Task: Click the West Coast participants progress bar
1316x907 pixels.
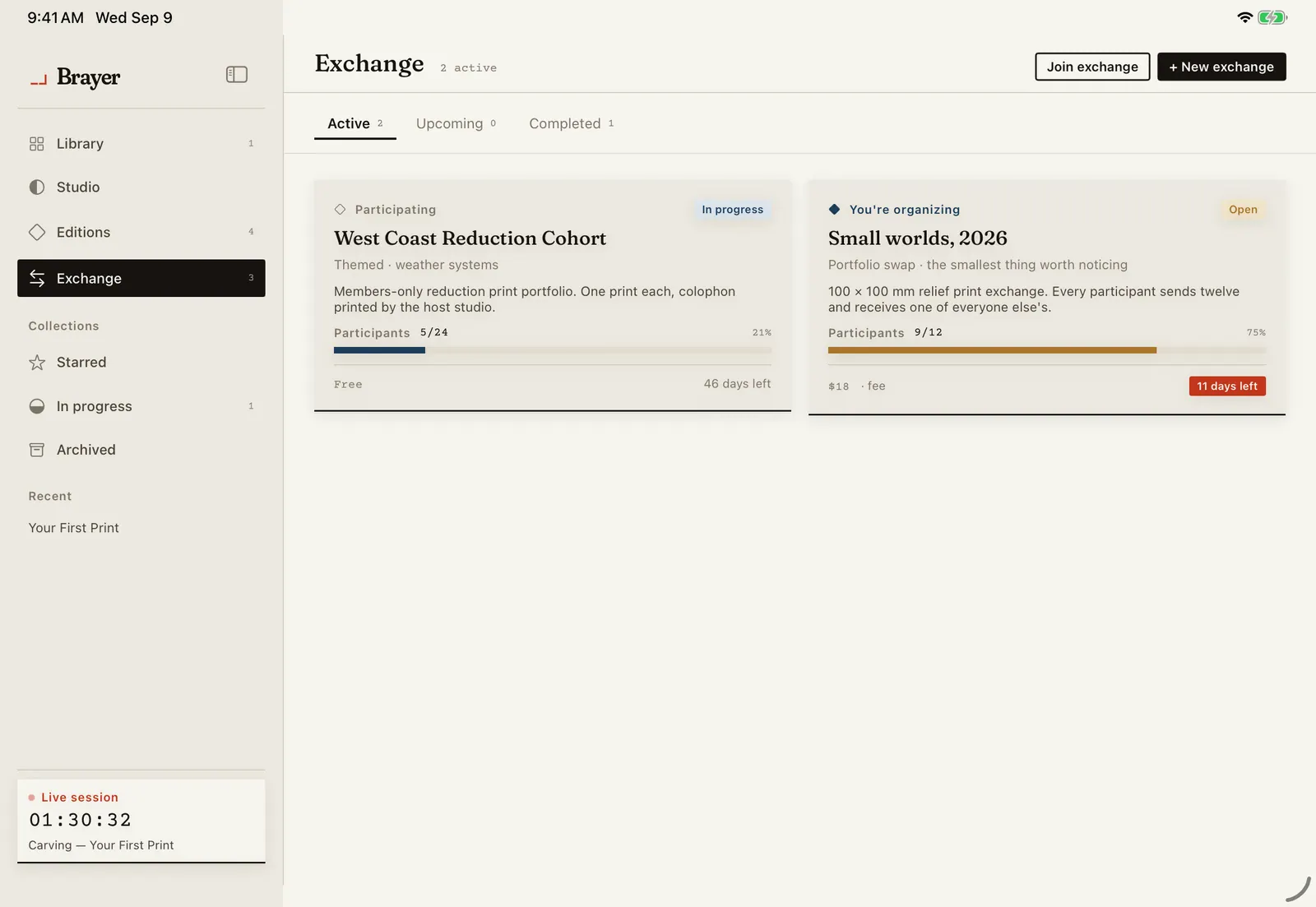Action: [553, 350]
